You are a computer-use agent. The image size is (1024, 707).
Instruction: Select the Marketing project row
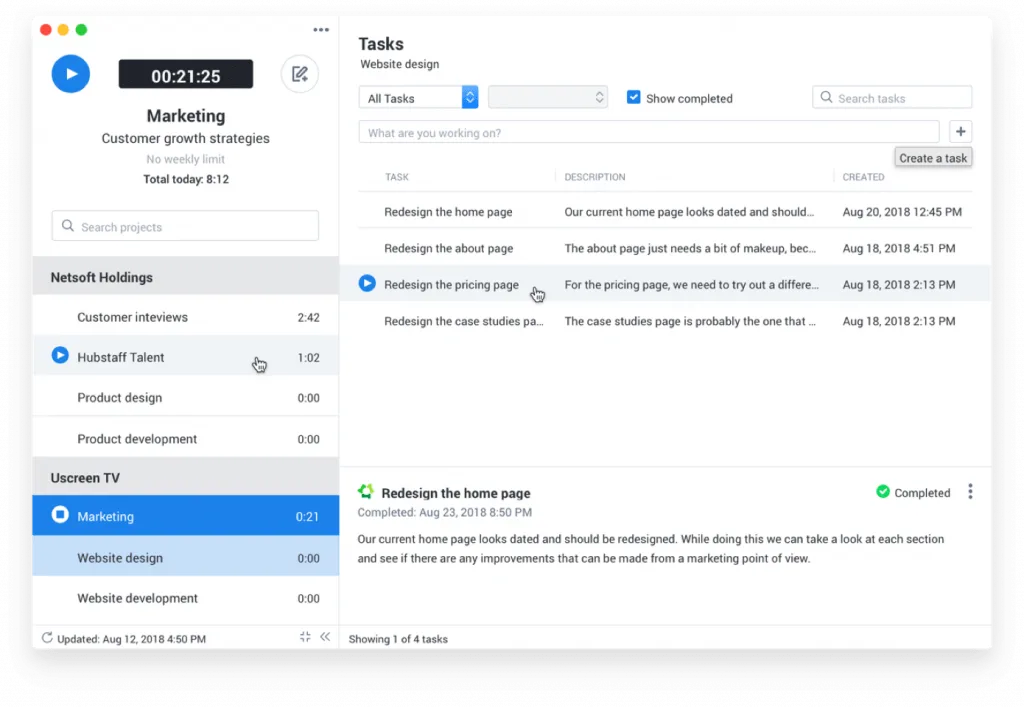tap(185, 515)
